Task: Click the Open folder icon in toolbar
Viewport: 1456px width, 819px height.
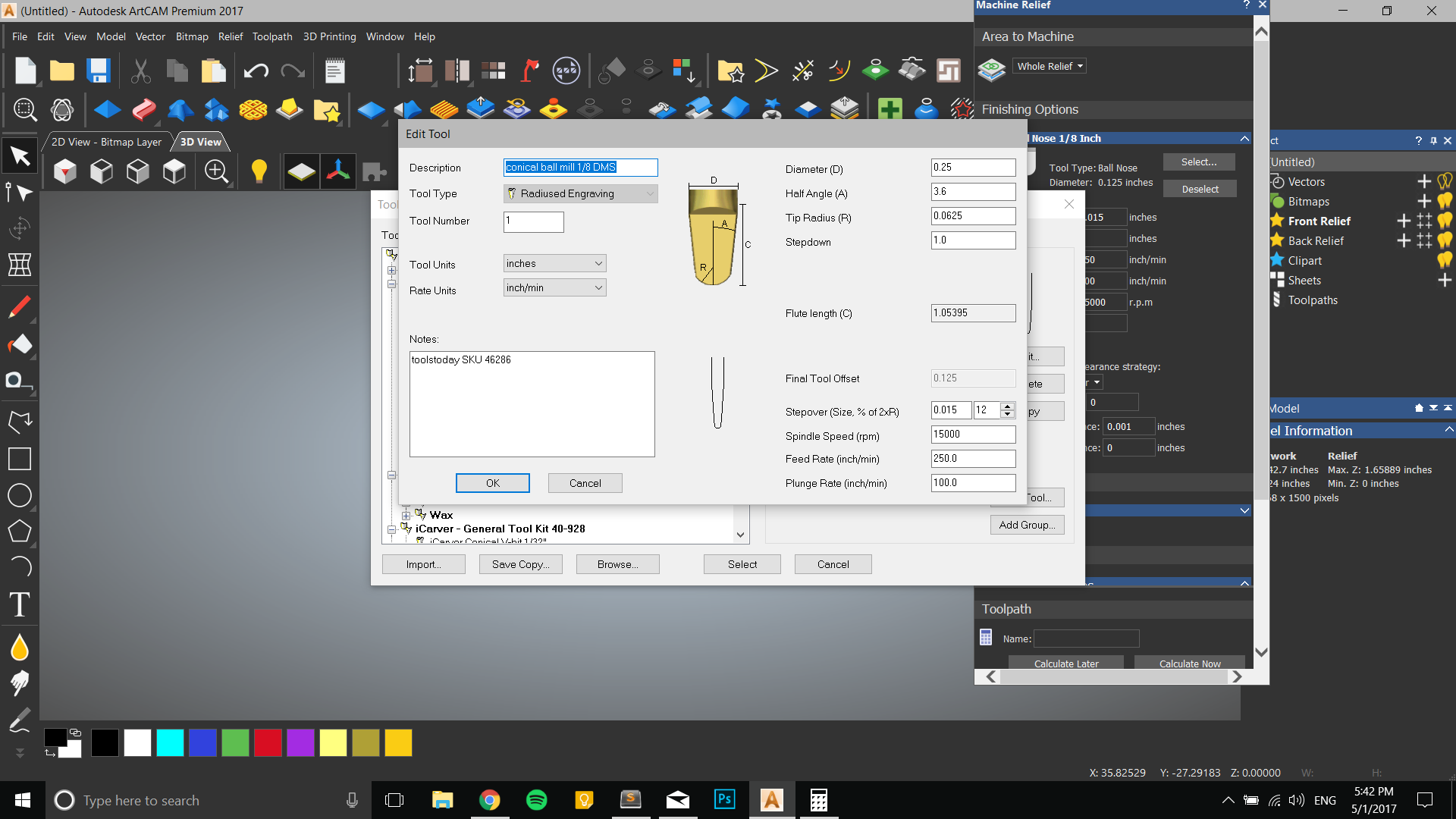Action: coord(62,71)
